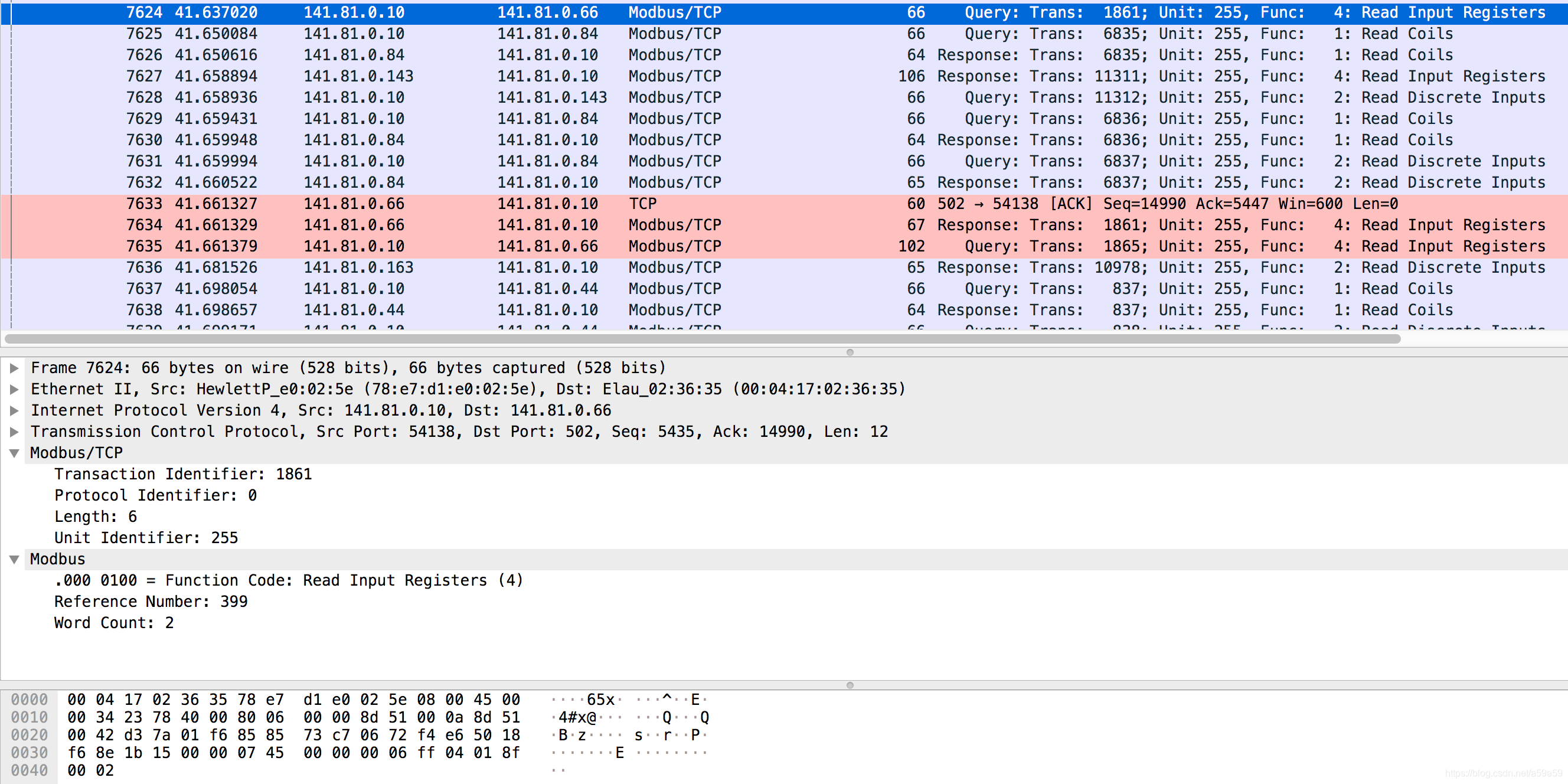
Task: Collapse the Modbus section triangle
Action: coord(14,560)
